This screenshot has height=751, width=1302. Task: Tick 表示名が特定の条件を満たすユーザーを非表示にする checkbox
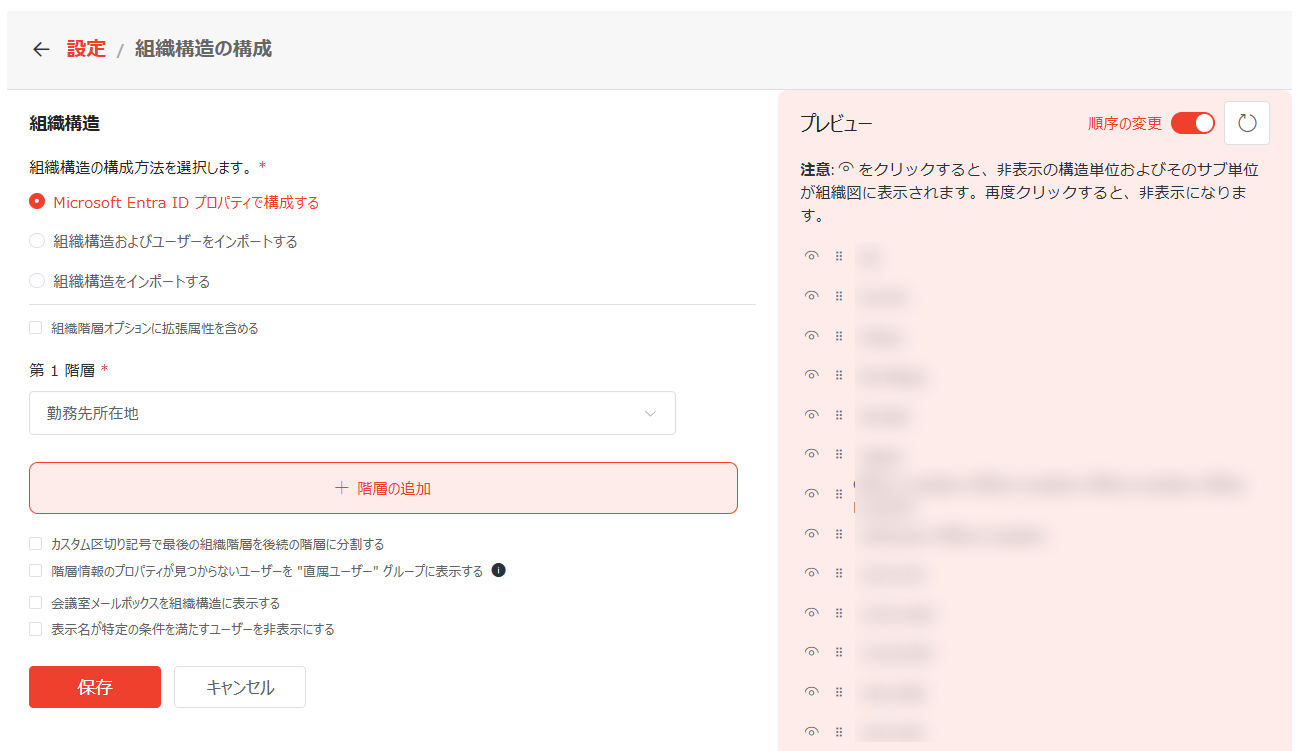click(36, 630)
